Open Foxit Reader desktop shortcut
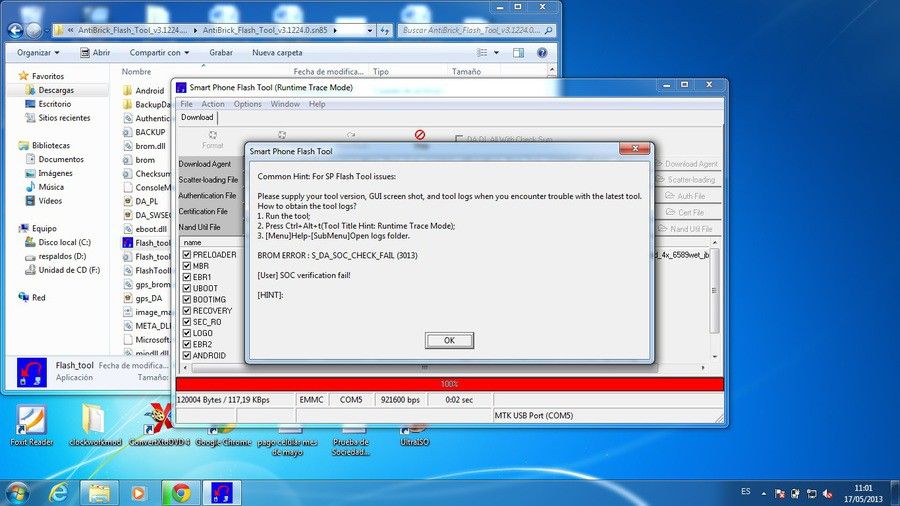900x506 pixels. [x=32, y=425]
